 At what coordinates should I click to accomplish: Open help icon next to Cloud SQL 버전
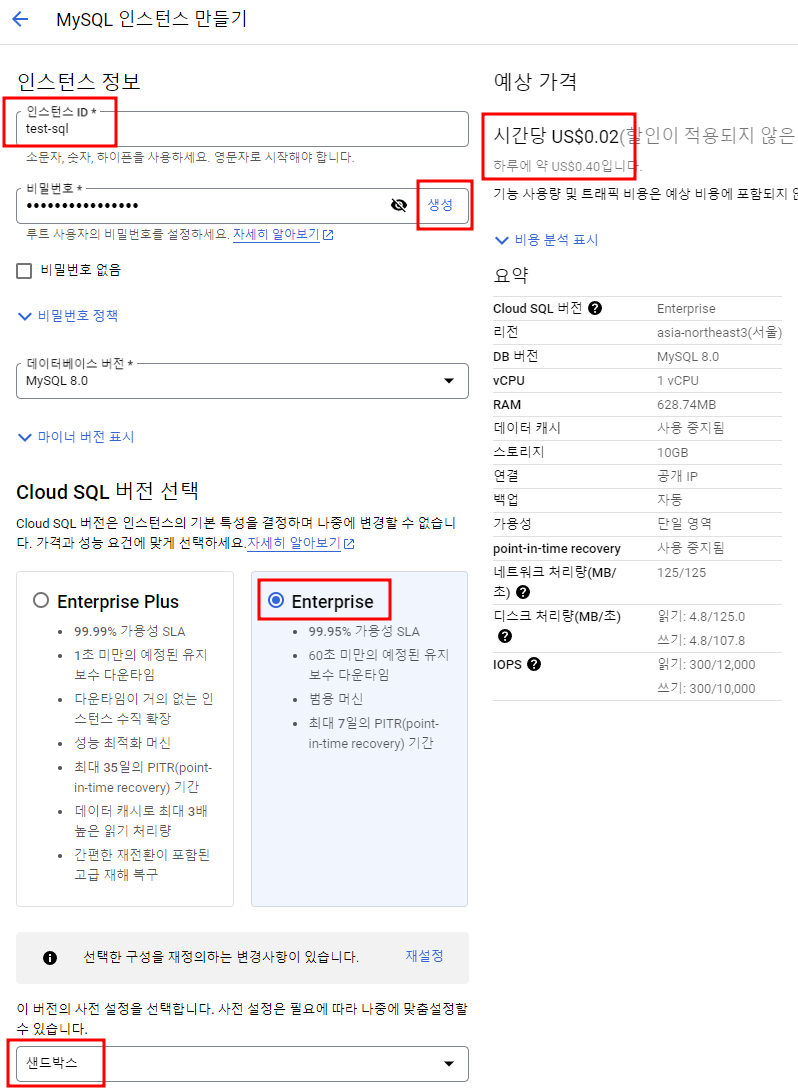595,308
